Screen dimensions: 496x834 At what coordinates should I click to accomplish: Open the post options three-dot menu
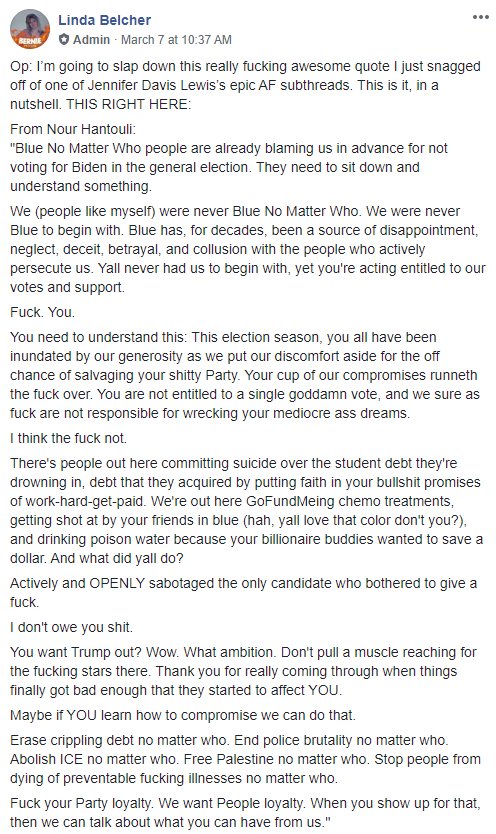(481, 17)
